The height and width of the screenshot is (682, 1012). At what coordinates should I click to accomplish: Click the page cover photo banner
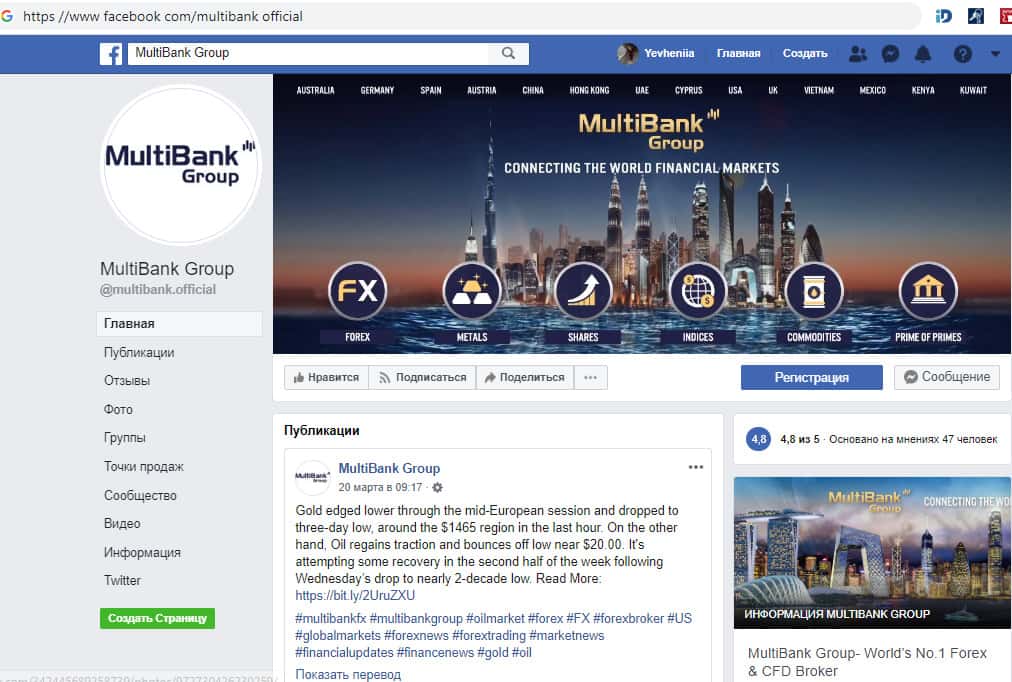(x=642, y=214)
